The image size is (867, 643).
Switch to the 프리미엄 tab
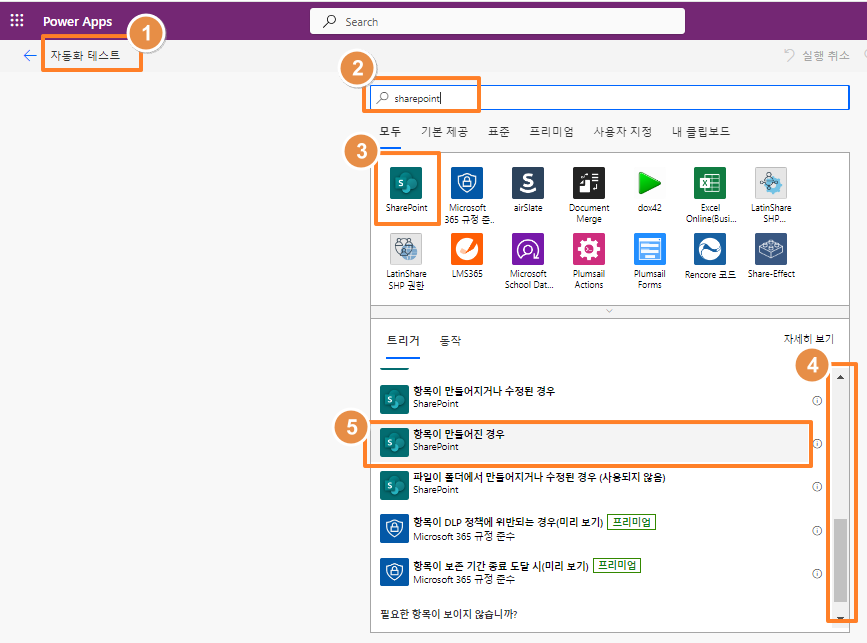click(551, 132)
